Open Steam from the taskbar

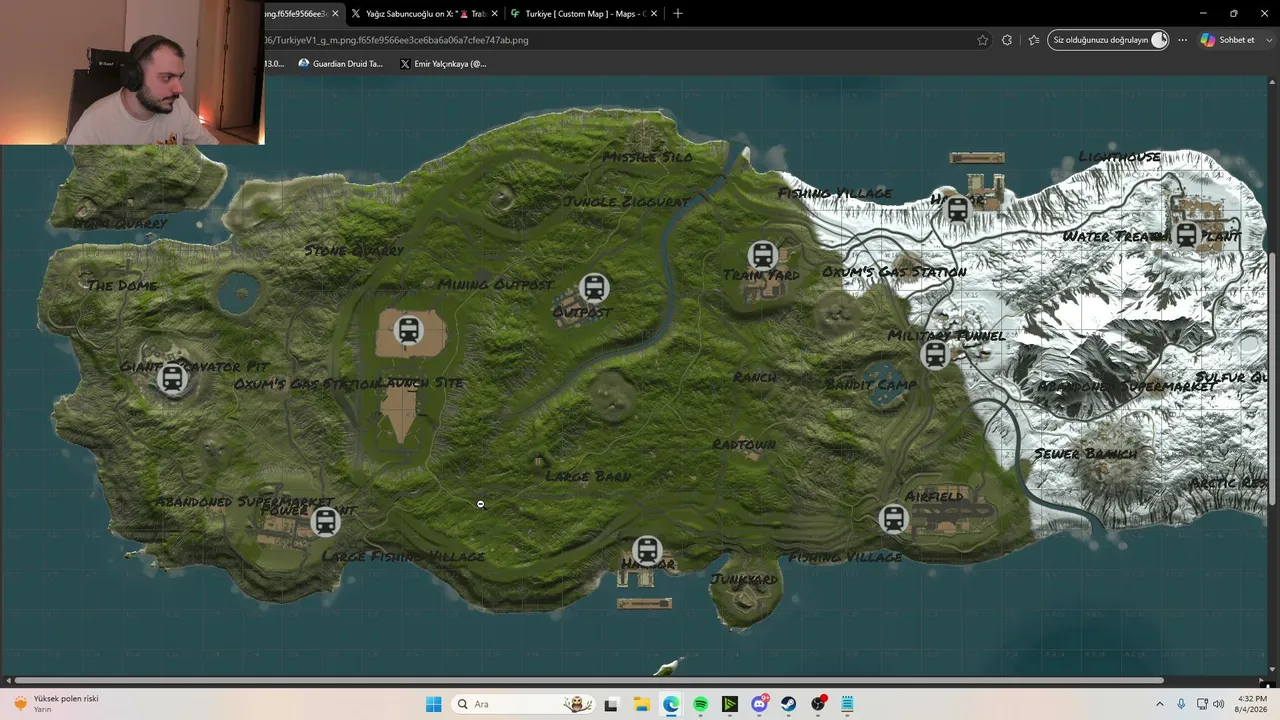coord(789,704)
